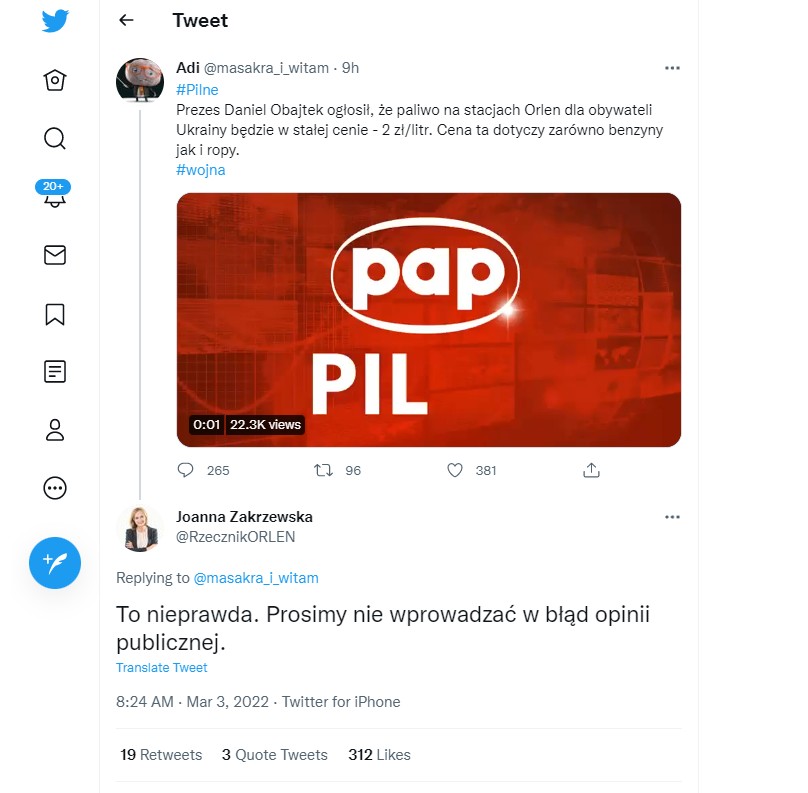Open Profile icon in sidebar

[x=55, y=430]
